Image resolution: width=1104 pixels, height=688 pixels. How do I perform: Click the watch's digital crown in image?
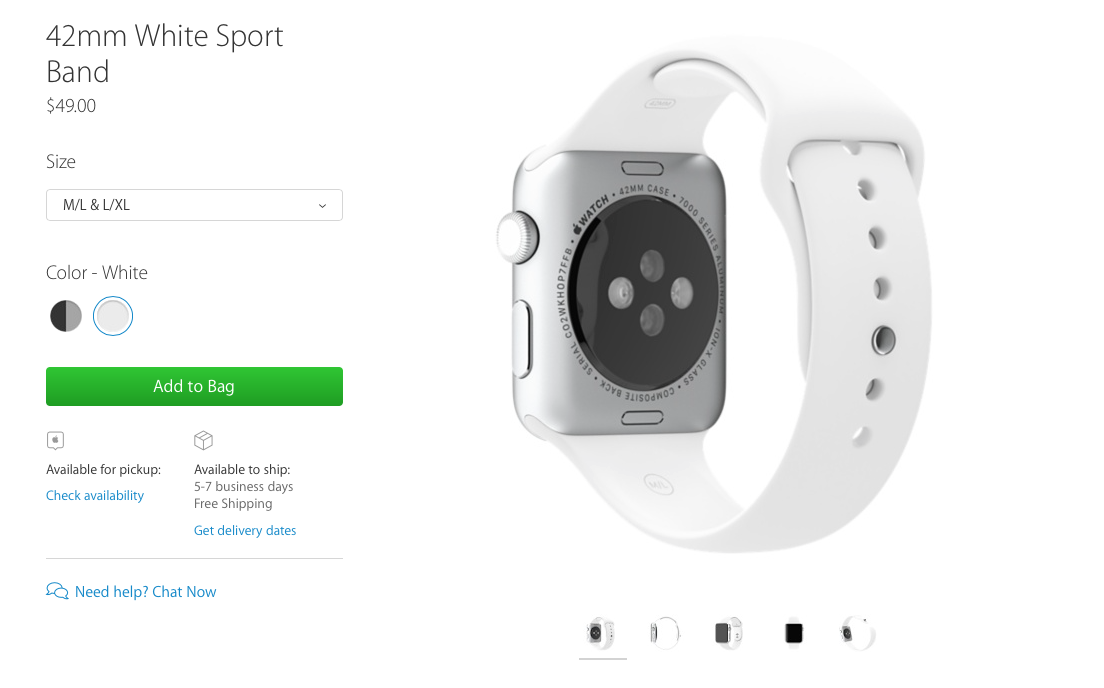[x=518, y=238]
